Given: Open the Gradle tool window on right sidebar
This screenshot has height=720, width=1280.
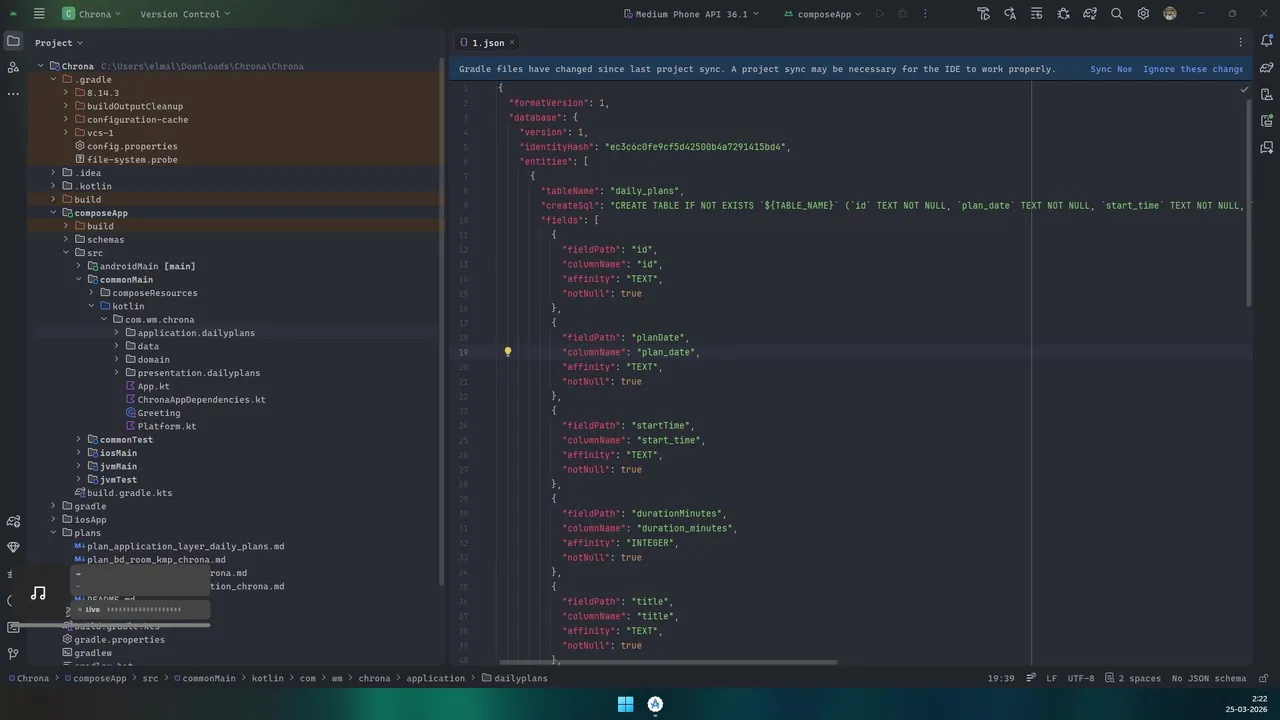Looking at the screenshot, I should (x=1267, y=68).
